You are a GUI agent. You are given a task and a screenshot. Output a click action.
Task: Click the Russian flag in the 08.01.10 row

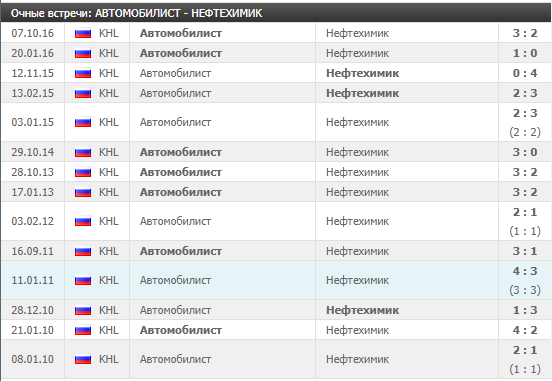pos(83,359)
